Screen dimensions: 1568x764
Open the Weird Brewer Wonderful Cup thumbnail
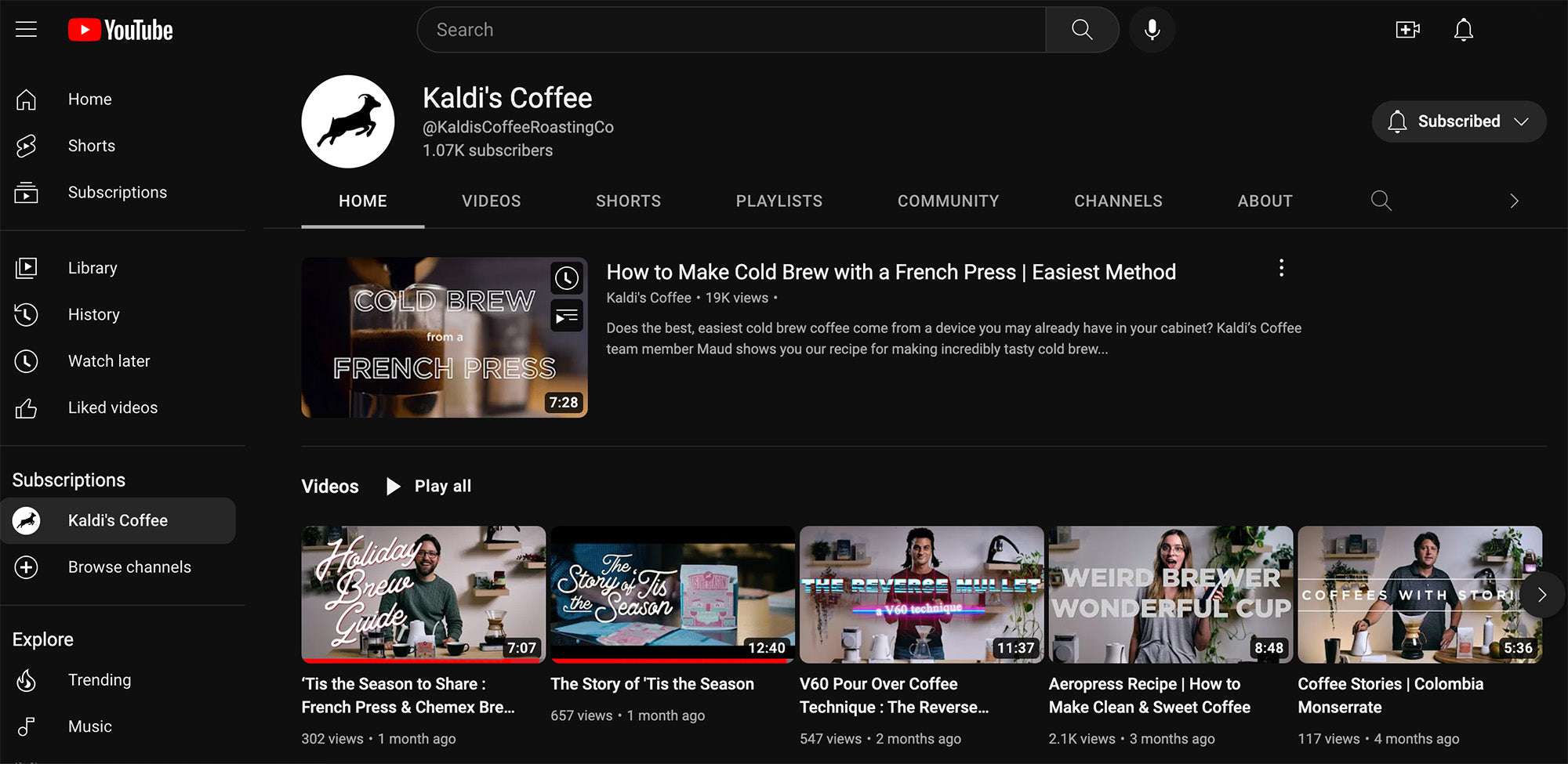[1171, 595]
